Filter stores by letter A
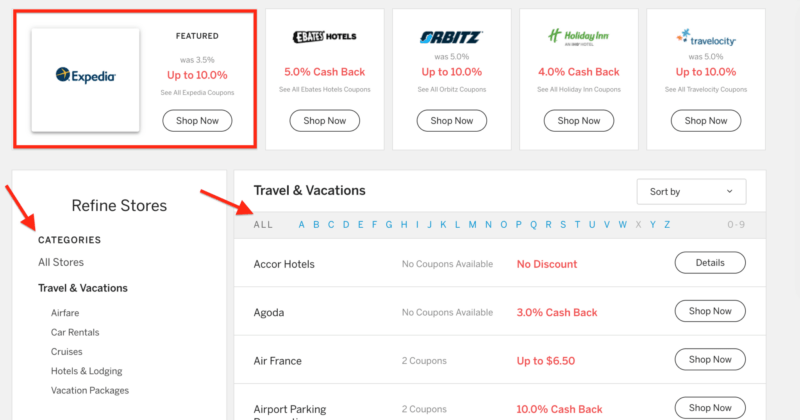The width and height of the screenshot is (800, 420). (301, 225)
